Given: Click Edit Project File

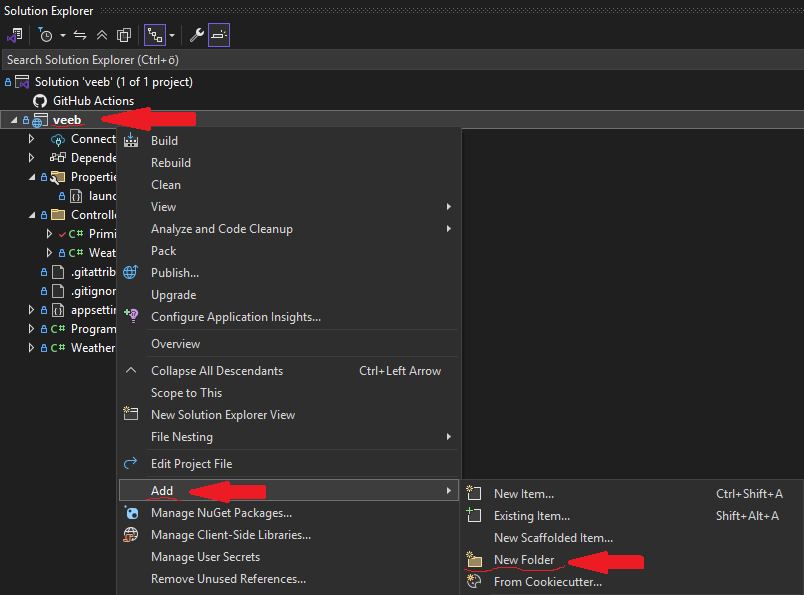Looking at the screenshot, I should [191, 464].
